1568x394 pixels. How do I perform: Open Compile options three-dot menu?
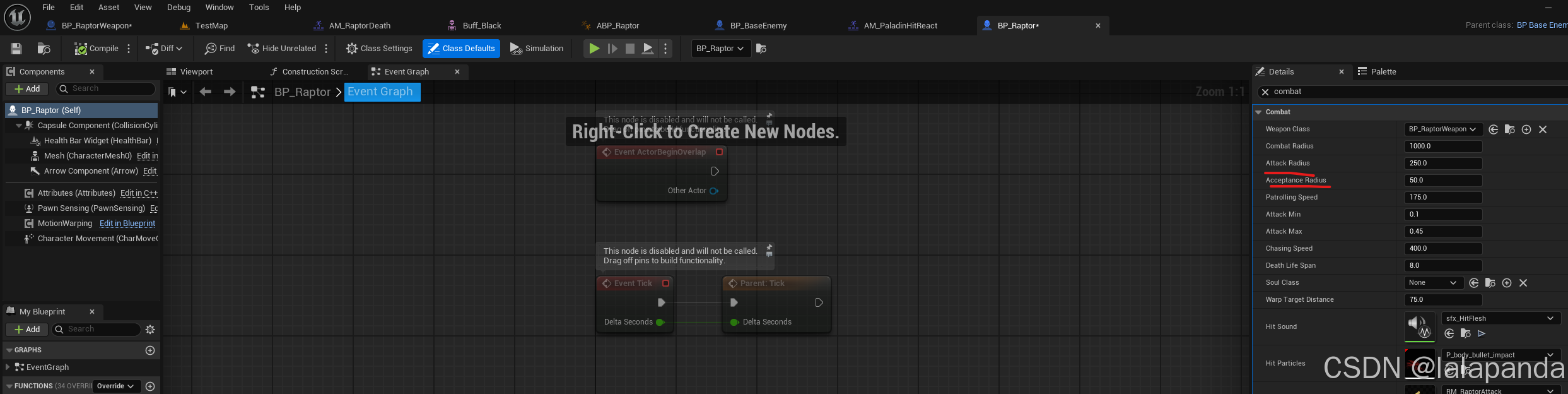pos(129,49)
